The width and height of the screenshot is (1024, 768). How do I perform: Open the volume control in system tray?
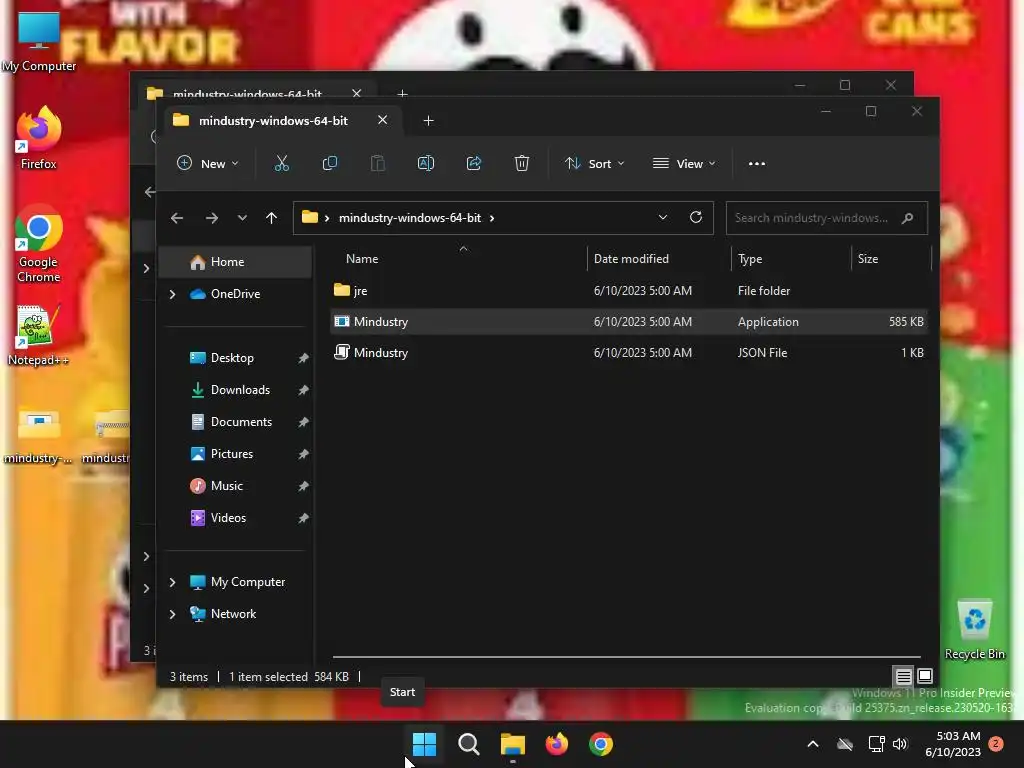(x=900, y=744)
